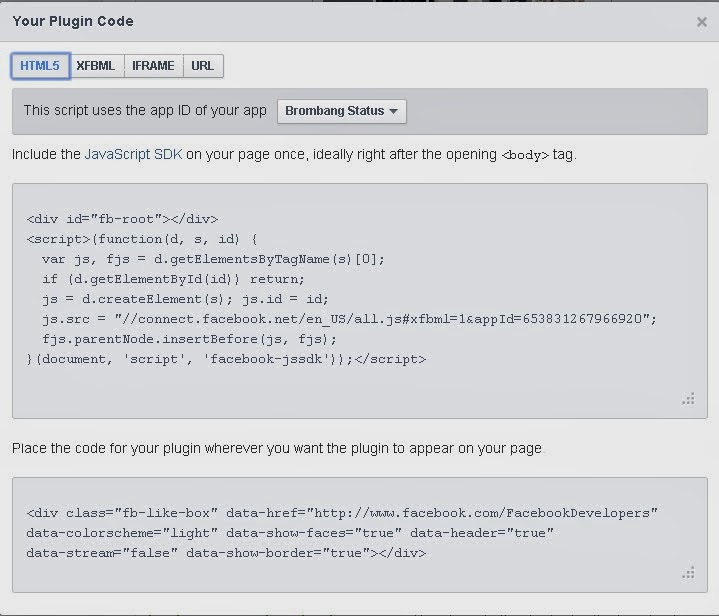Open the URL tab
This screenshot has height=616, width=719.
(203, 66)
